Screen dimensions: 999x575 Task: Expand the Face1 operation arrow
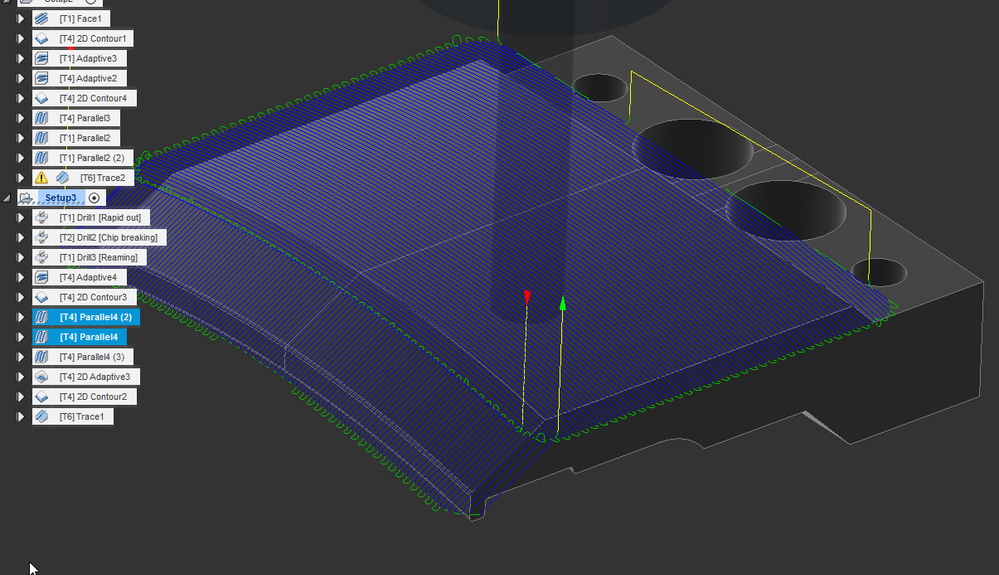[x=20, y=18]
